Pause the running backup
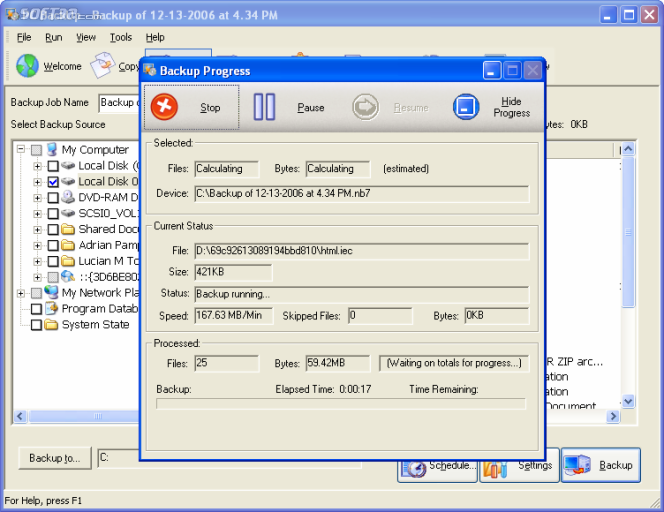This screenshot has height=512, width=664. pyautogui.click(x=264, y=107)
